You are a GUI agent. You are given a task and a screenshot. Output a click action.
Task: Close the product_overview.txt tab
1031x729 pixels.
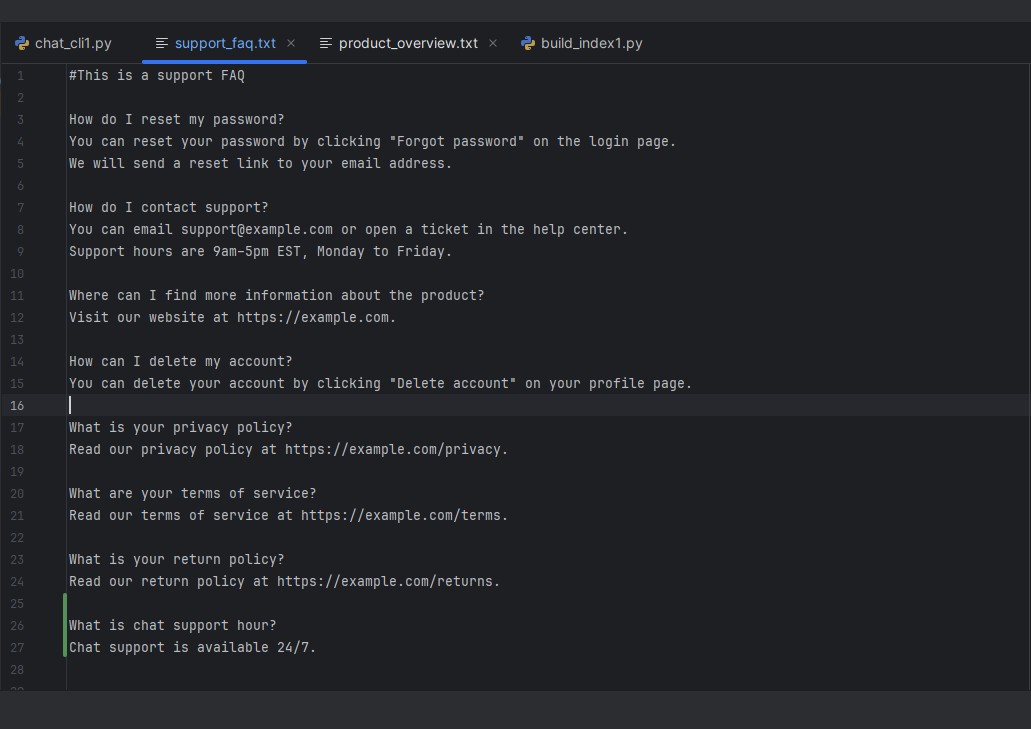pyautogui.click(x=492, y=43)
